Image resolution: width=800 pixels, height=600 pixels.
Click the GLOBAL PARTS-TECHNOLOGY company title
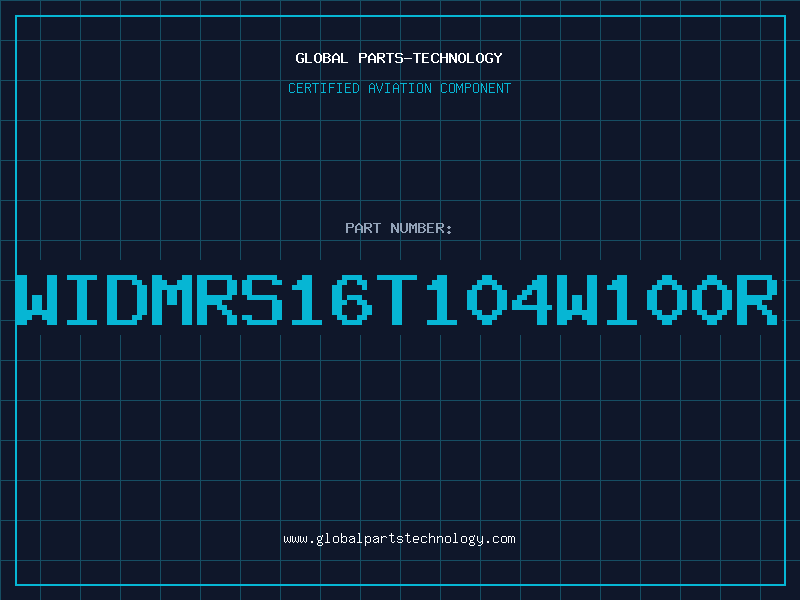point(399,58)
